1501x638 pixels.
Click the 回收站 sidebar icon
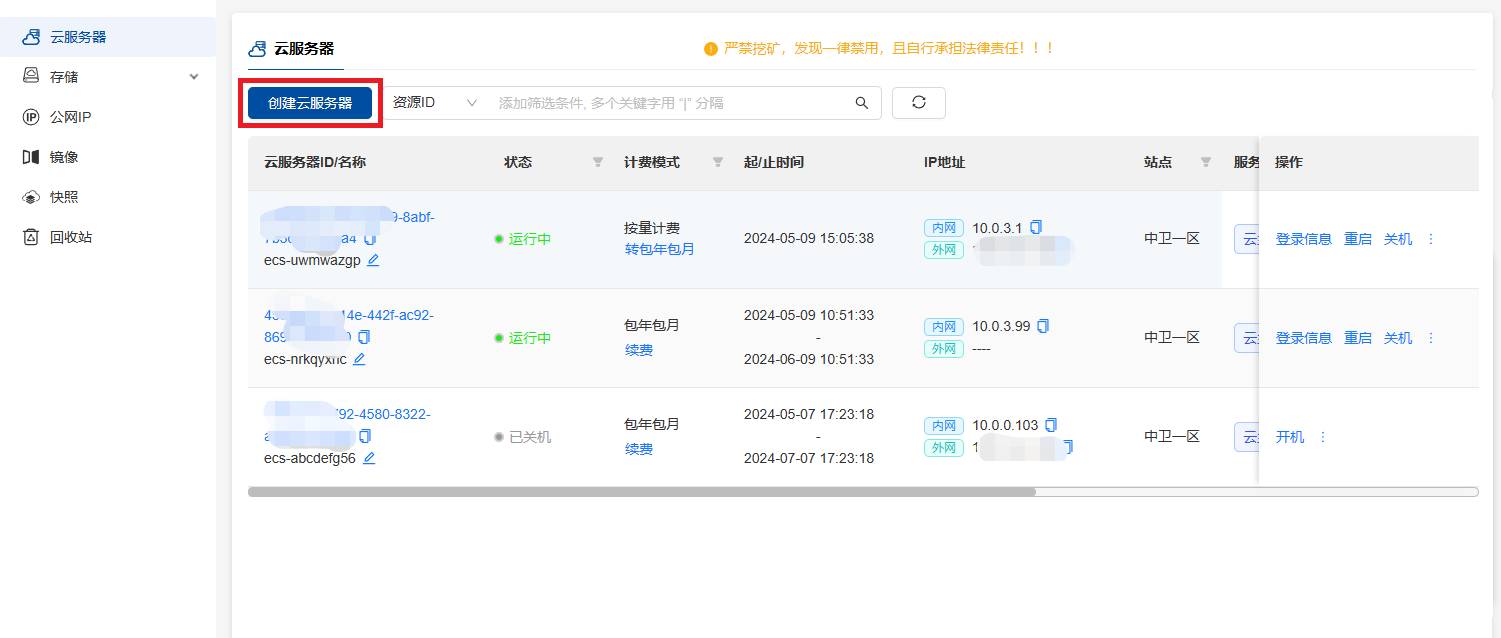31,237
